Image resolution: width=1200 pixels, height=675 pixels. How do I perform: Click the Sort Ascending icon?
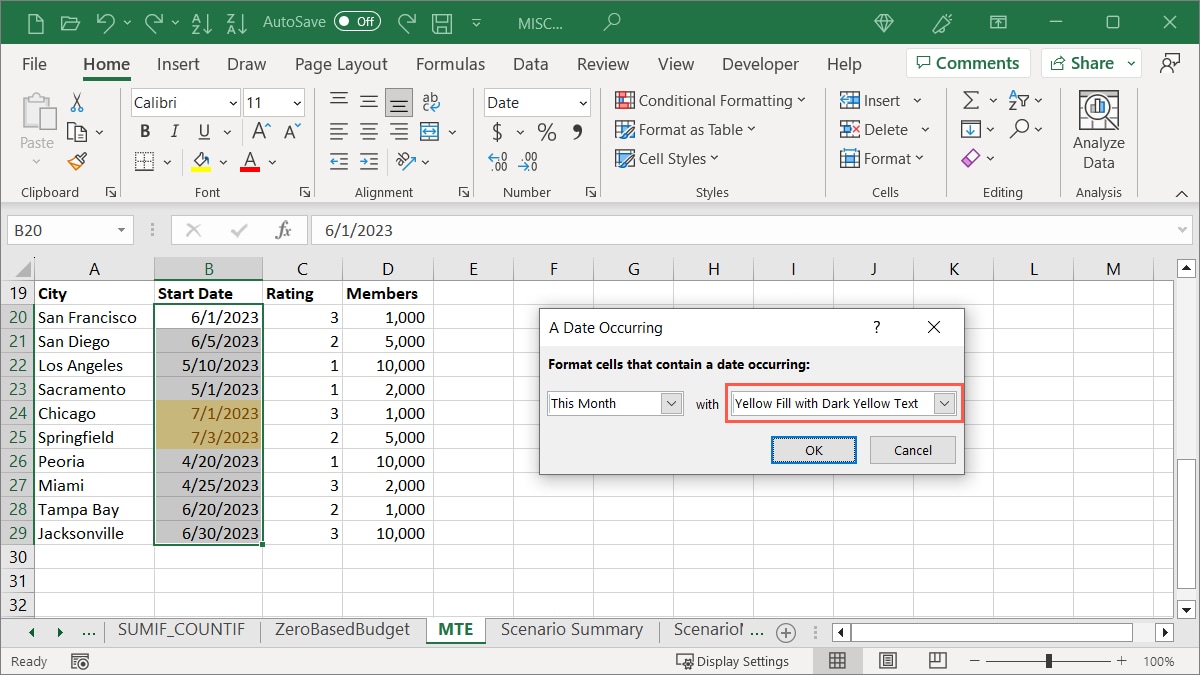tap(201, 21)
